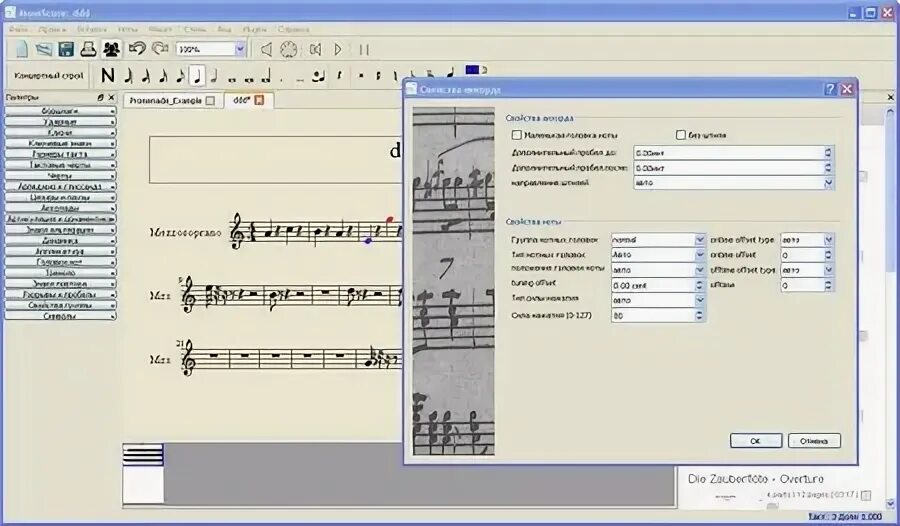The width and height of the screenshot is (900, 526).
Task: Enable note entry mode N icon
Action: pyautogui.click(x=108, y=75)
